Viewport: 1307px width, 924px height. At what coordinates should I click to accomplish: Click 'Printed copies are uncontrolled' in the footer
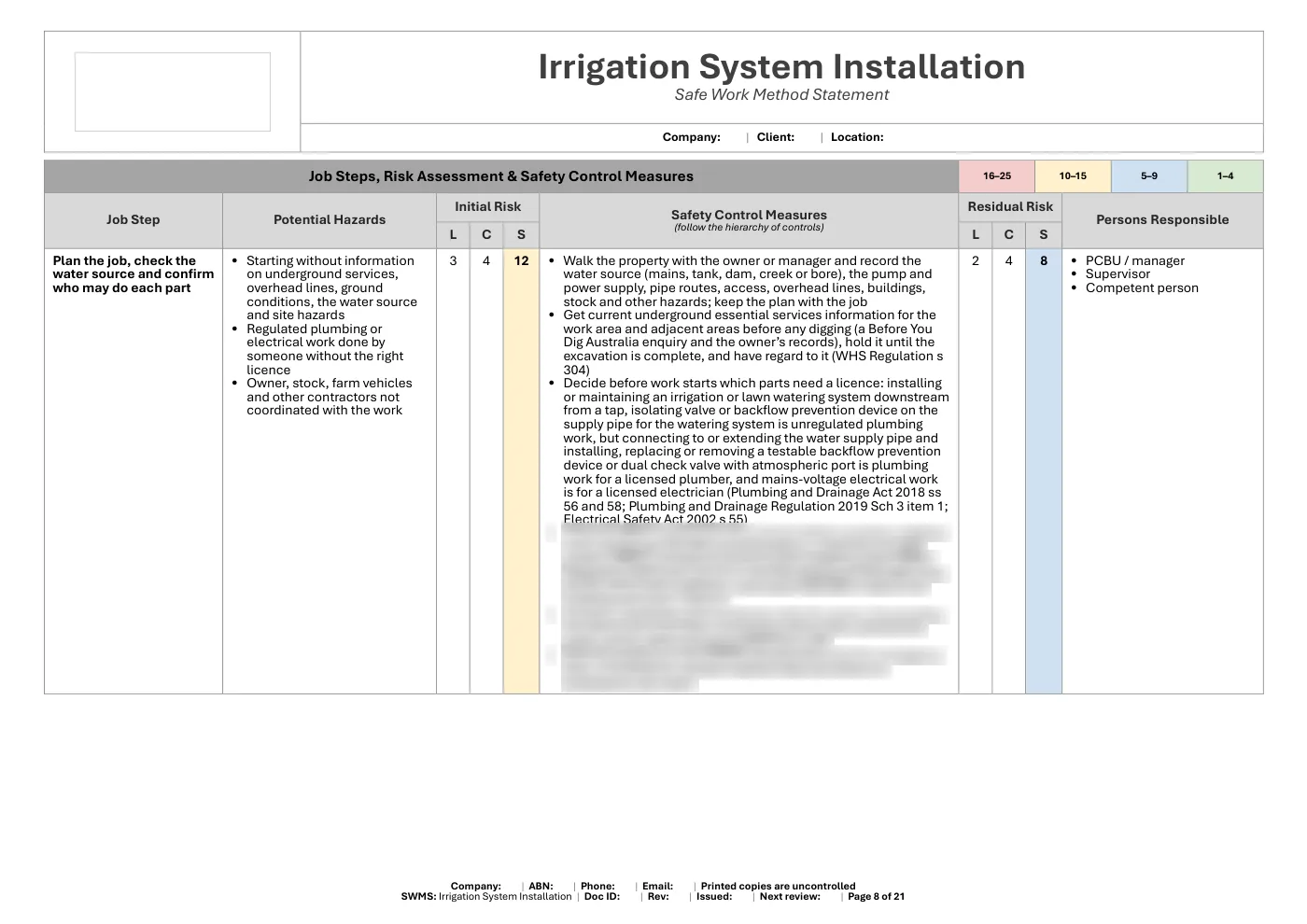coord(778,887)
